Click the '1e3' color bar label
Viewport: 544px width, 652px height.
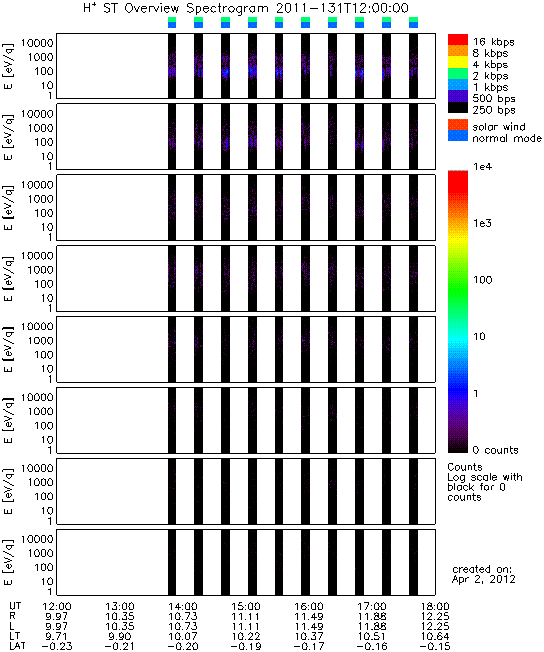pyautogui.click(x=482, y=223)
